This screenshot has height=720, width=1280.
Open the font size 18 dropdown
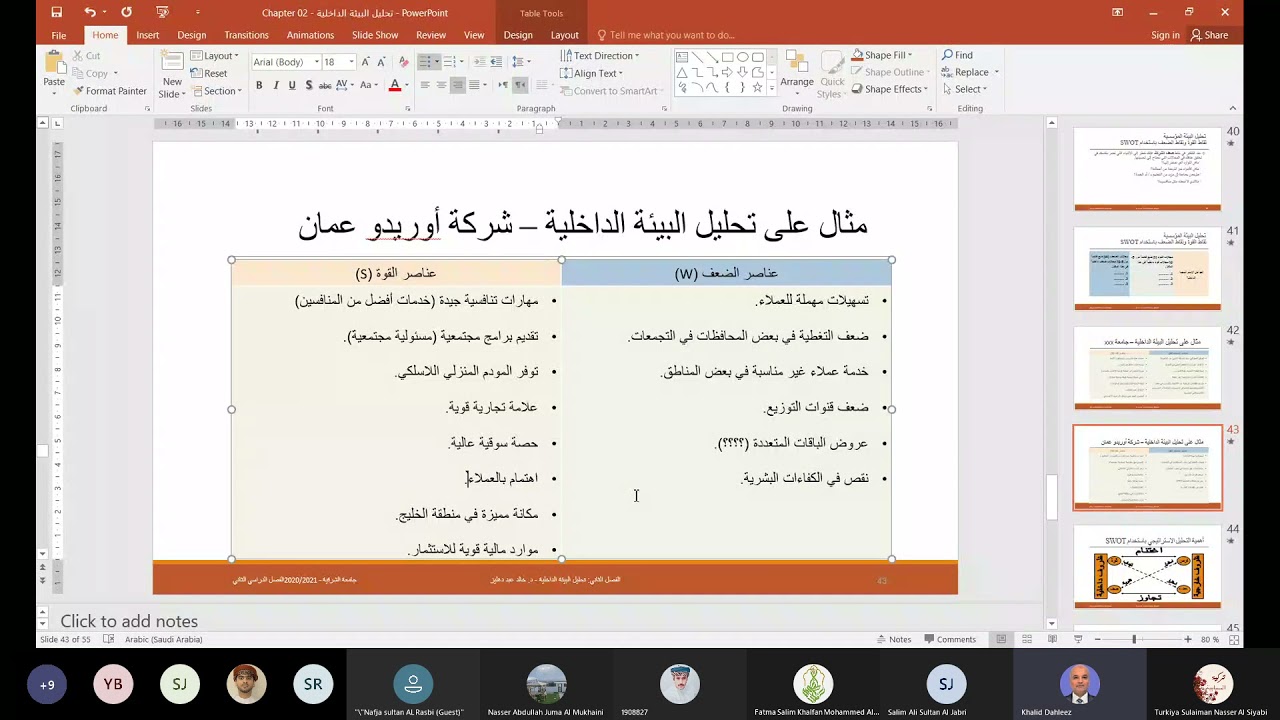pyautogui.click(x=351, y=62)
